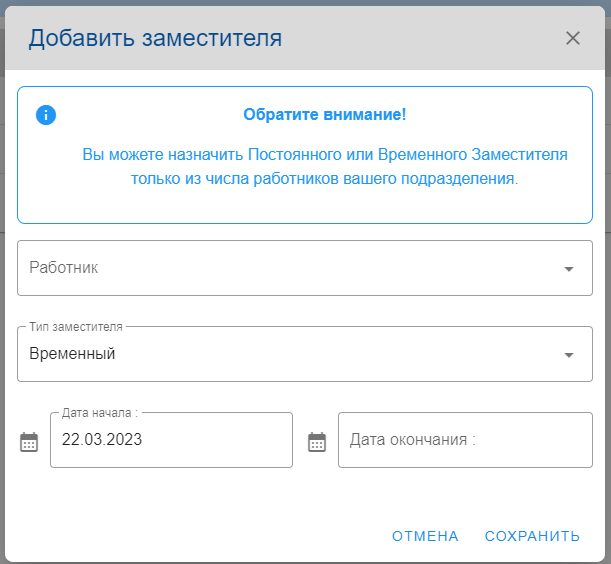Click the Тип заместителя floating label
The width and height of the screenshot is (611, 564).
click(x=76, y=327)
